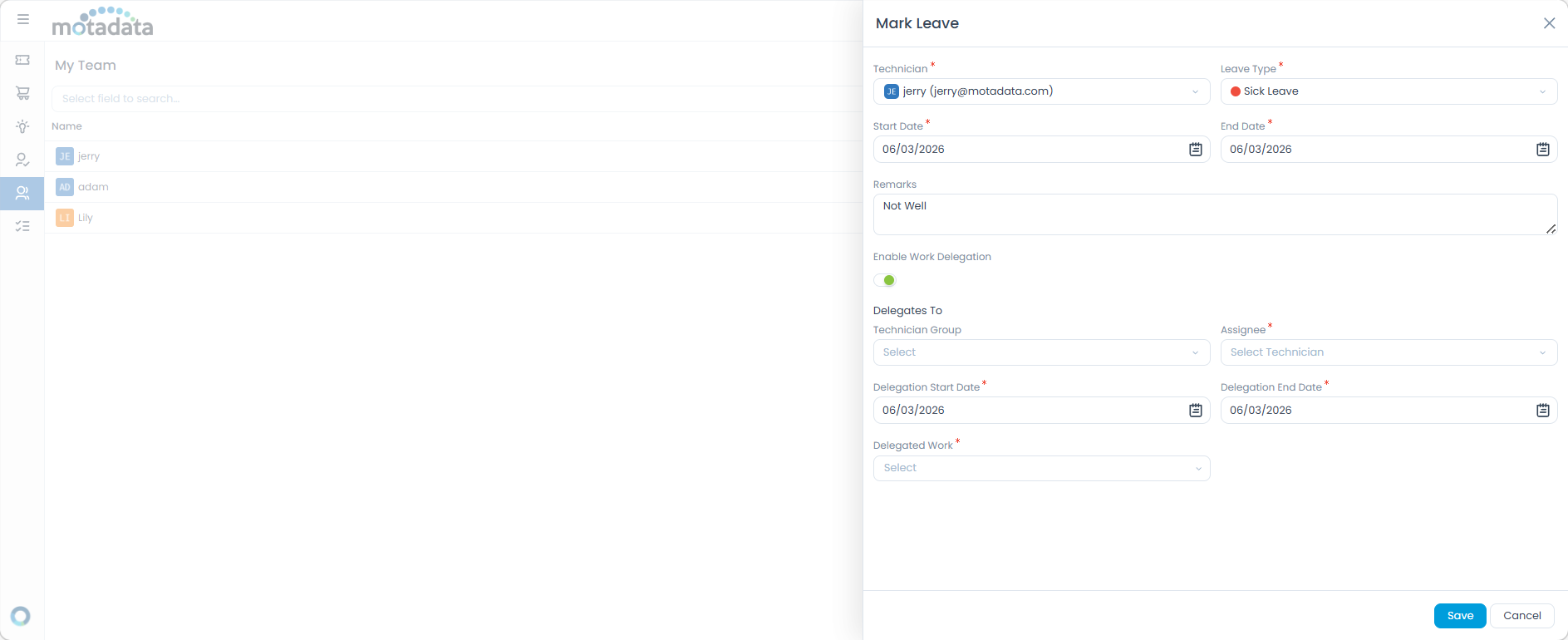This screenshot has height=640, width=1568.
Task: Open the approvals user-check icon
Action: [x=22, y=160]
